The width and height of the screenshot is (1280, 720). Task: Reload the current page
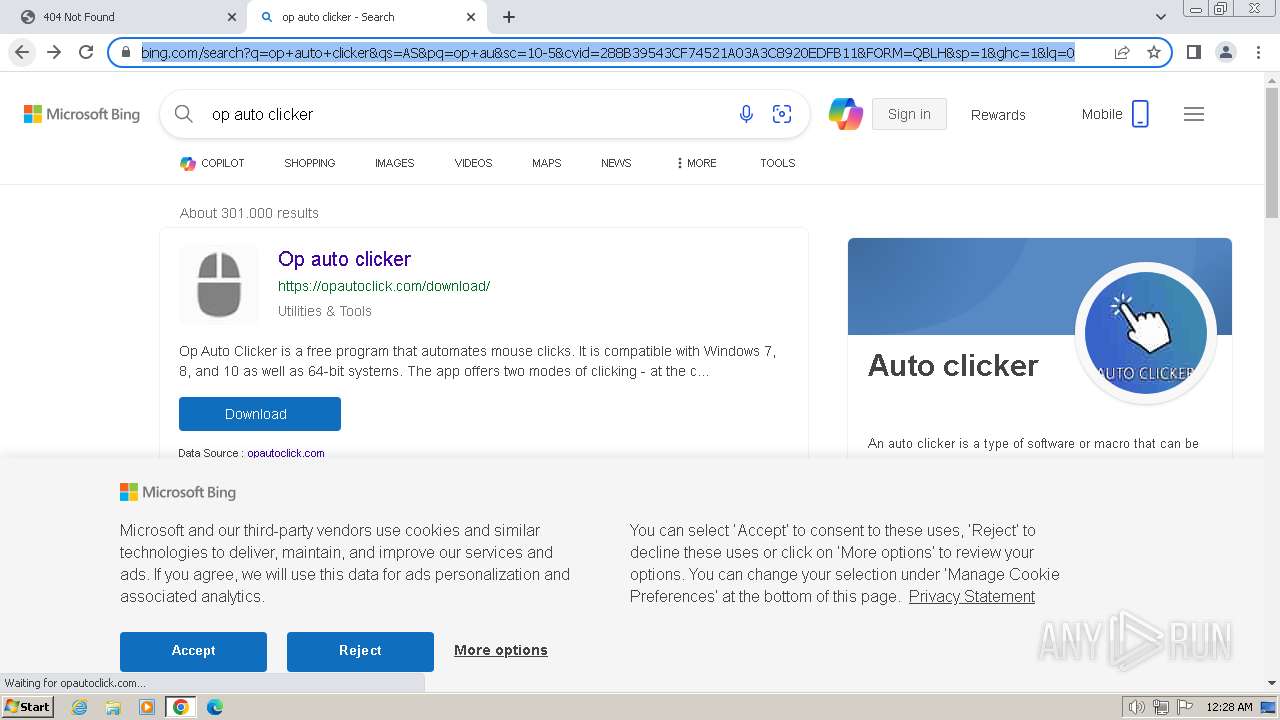[x=86, y=52]
